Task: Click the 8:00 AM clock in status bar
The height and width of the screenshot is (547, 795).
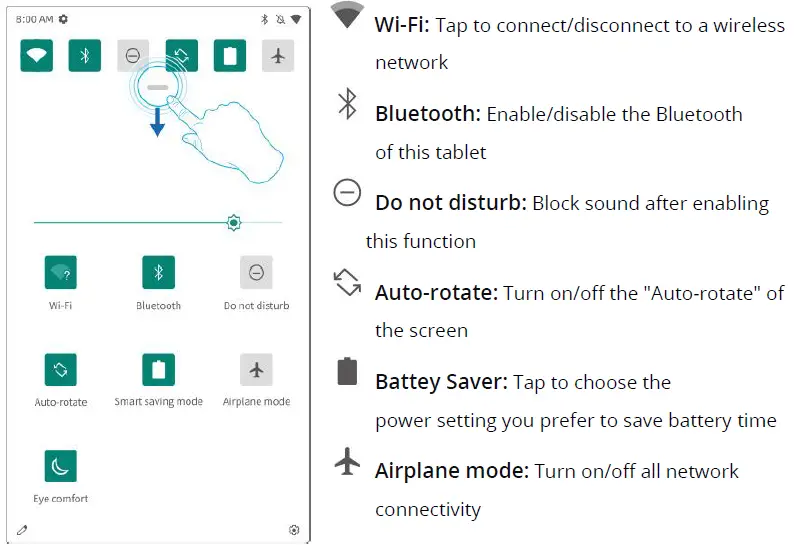Action: 35,19
